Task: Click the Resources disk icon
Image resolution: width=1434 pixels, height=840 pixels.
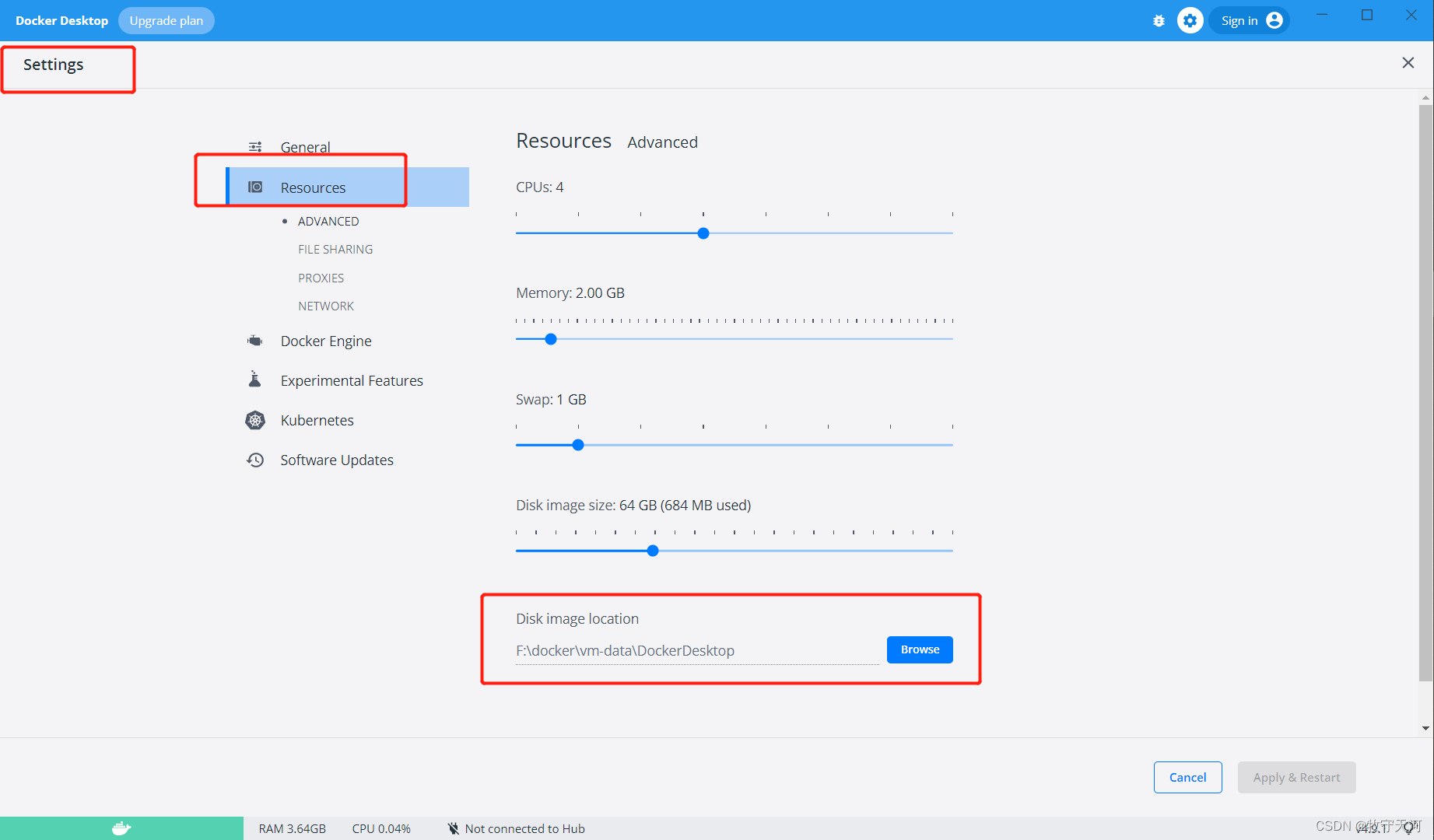Action: [255, 187]
